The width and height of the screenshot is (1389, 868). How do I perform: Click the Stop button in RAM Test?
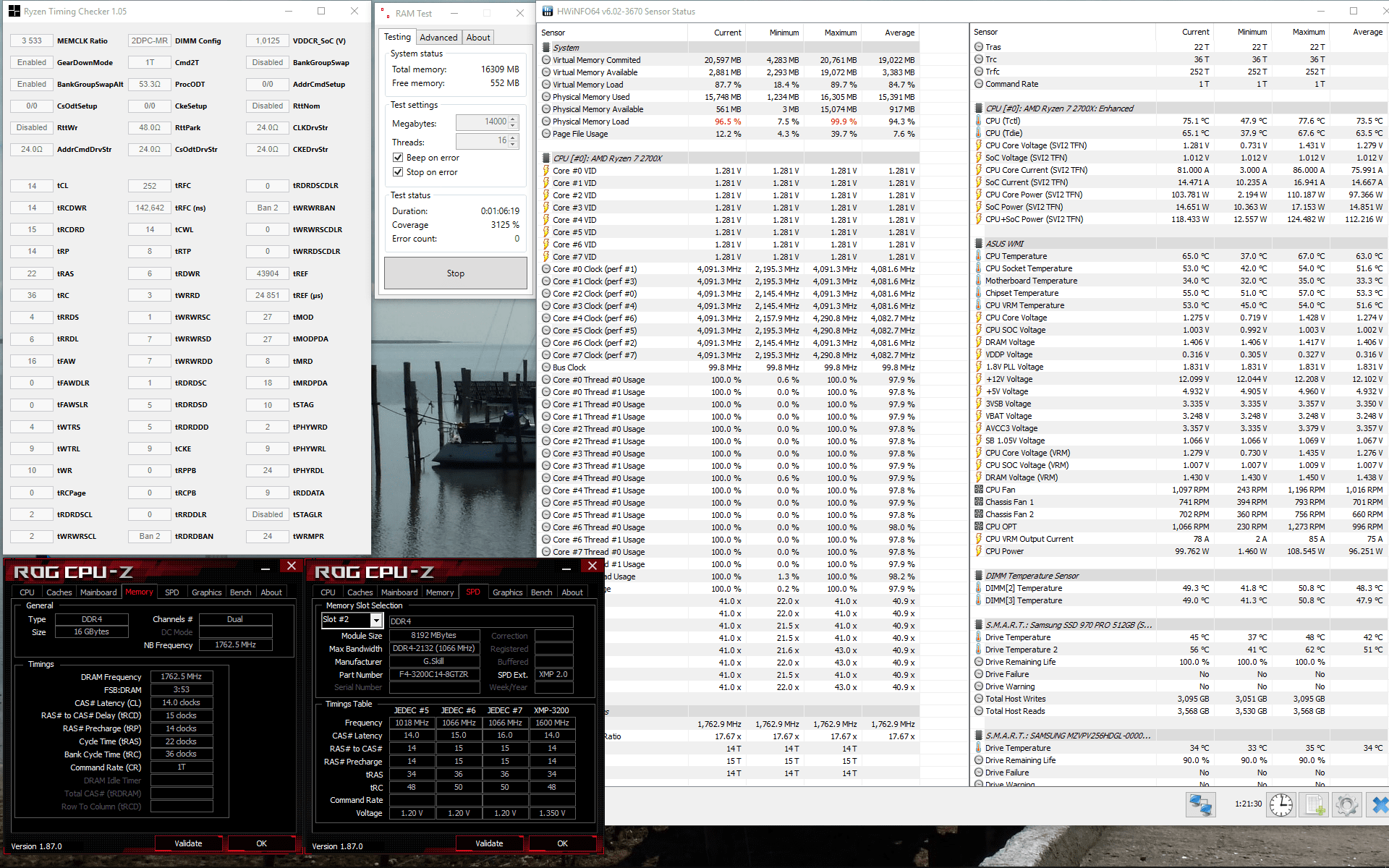[456, 273]
